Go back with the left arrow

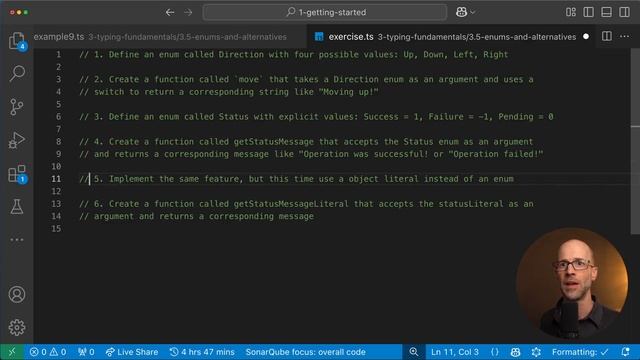pyautogui.click(x=170, y=12)
